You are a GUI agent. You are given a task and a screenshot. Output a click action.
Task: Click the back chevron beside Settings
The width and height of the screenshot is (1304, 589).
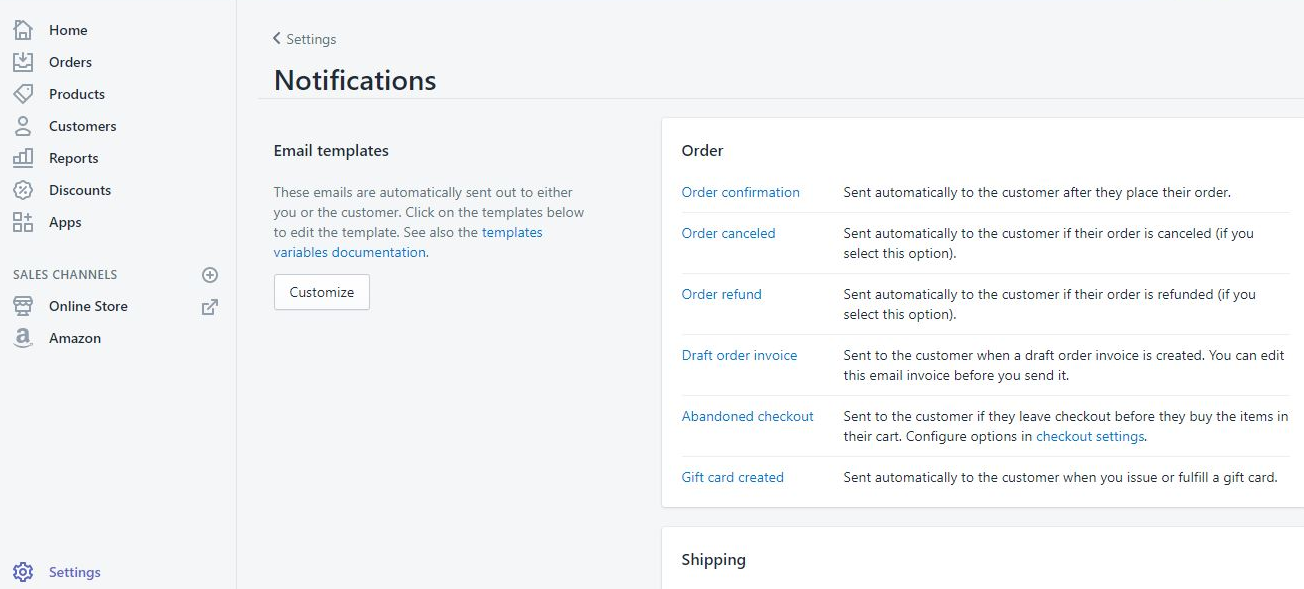277,39
